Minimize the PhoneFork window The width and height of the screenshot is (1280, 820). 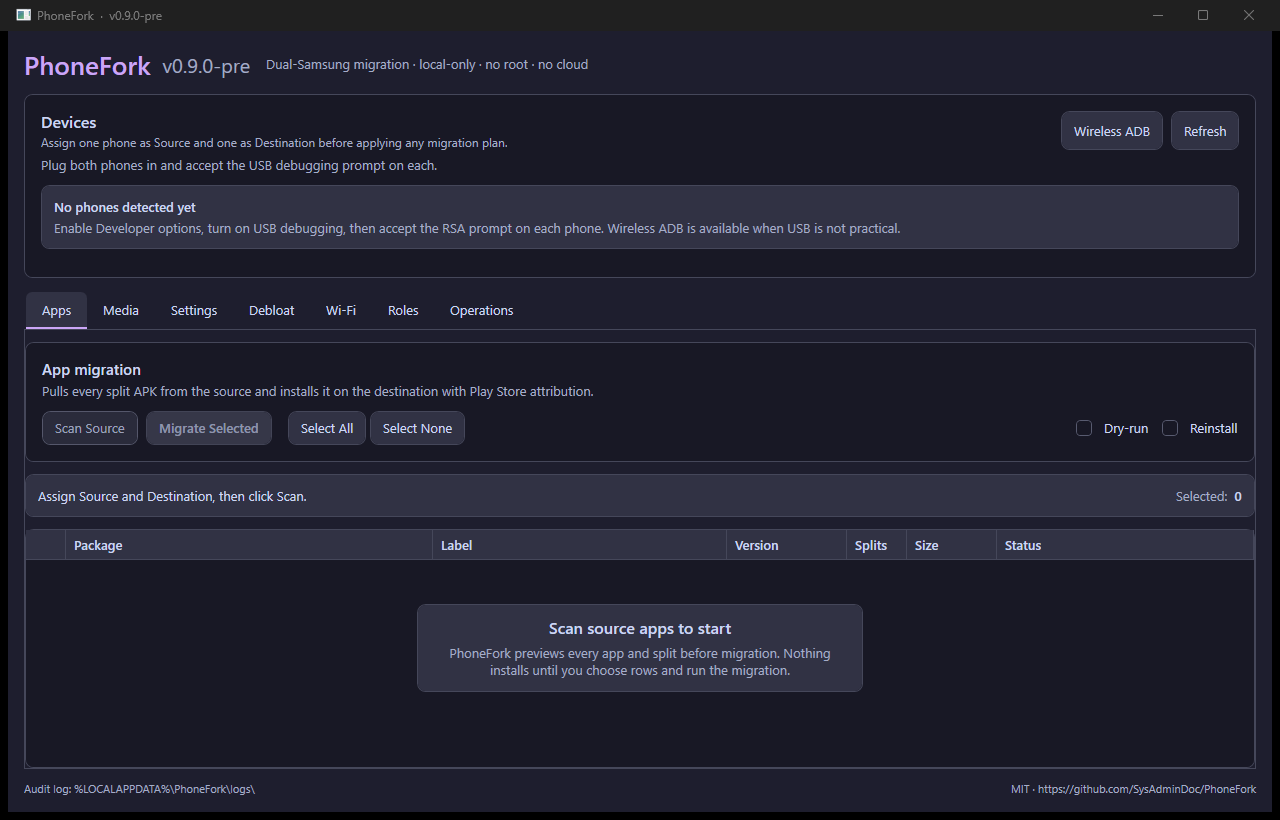click(1157, 15)
